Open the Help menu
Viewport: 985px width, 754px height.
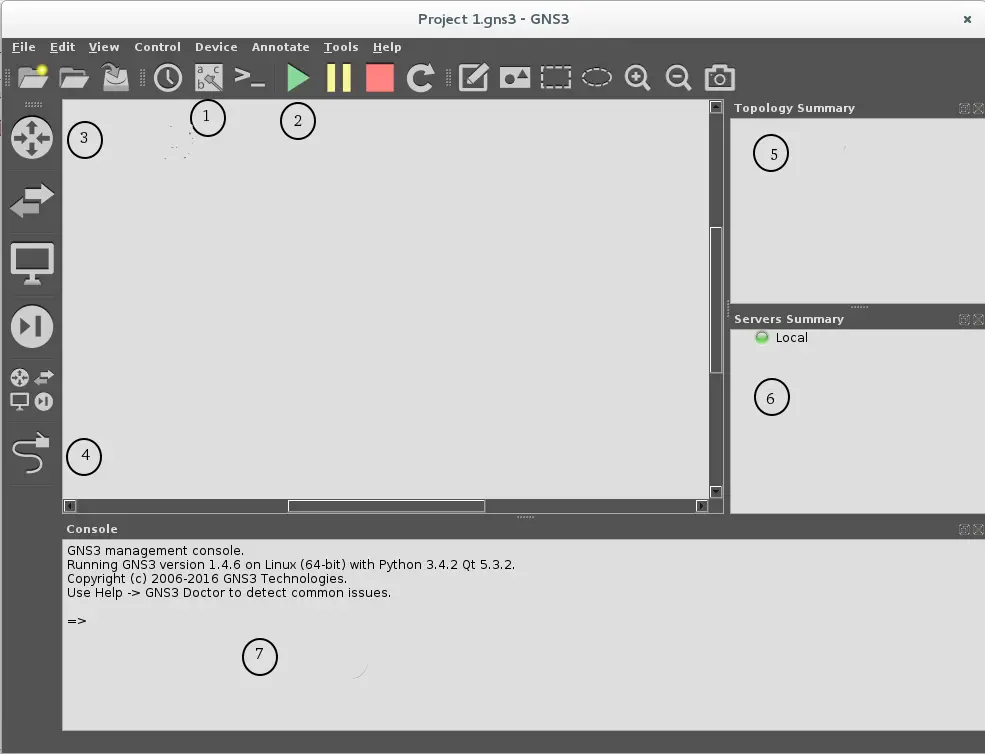(387, 47)
